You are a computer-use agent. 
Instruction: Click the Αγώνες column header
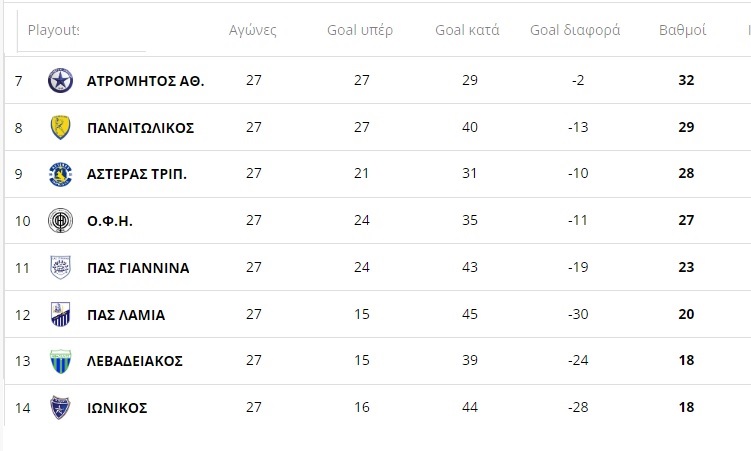[x=253, y=31]
